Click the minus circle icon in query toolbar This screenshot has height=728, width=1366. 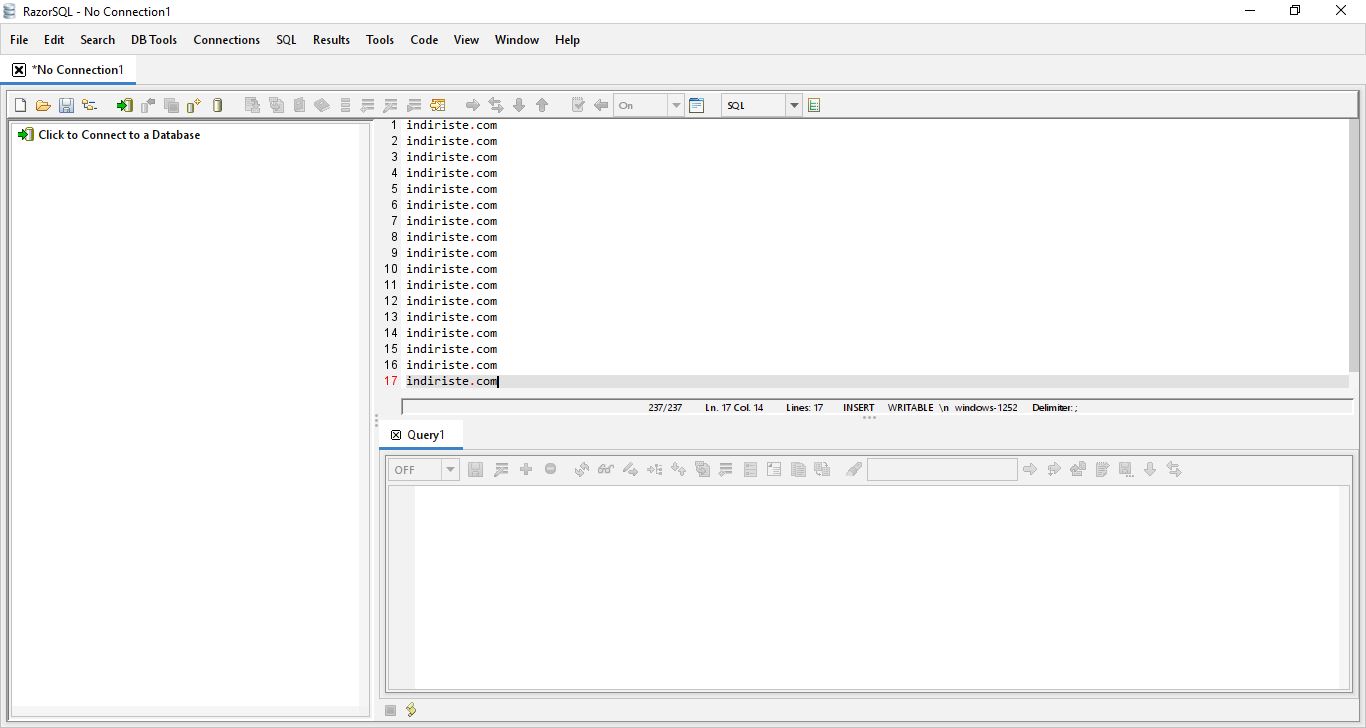pyautogui.click(x=550, y=469)
